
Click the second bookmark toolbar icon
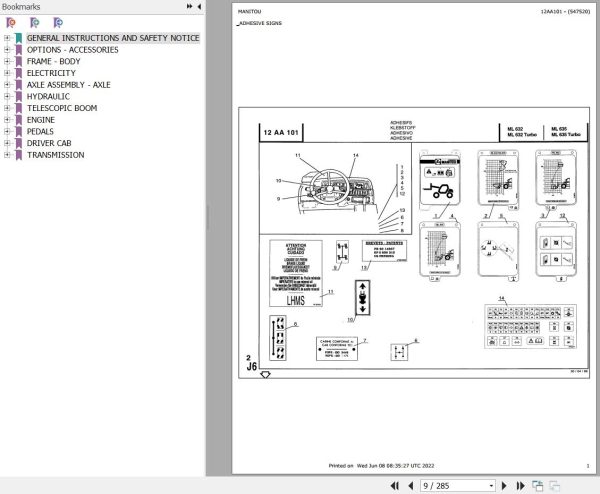point(34,23)
